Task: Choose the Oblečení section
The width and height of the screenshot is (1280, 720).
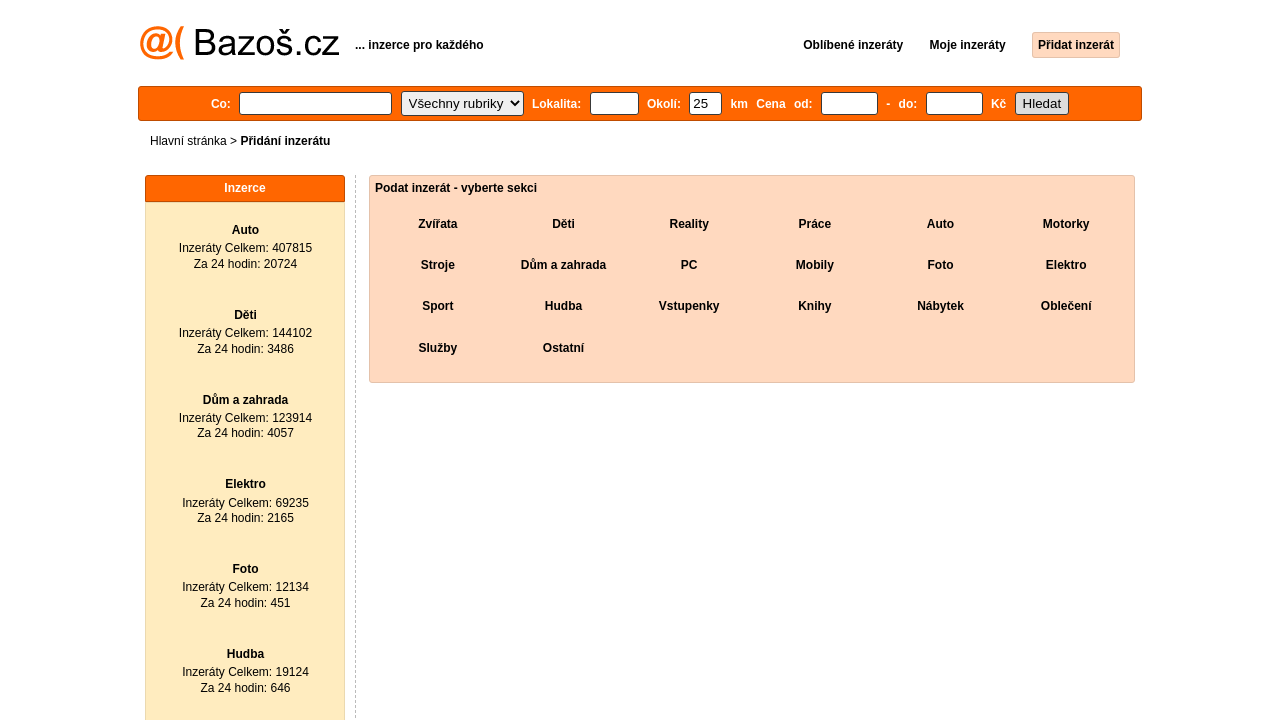Action: [x=1066, y=306]
